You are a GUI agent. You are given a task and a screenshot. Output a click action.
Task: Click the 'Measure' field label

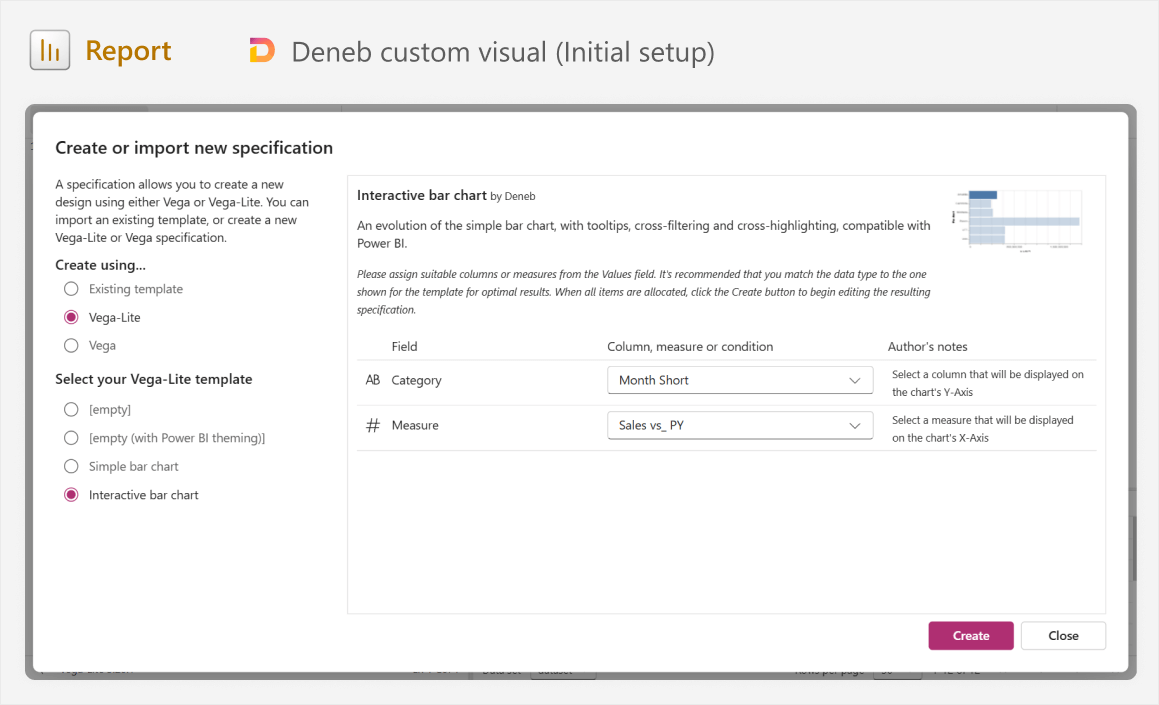(415, 425)
